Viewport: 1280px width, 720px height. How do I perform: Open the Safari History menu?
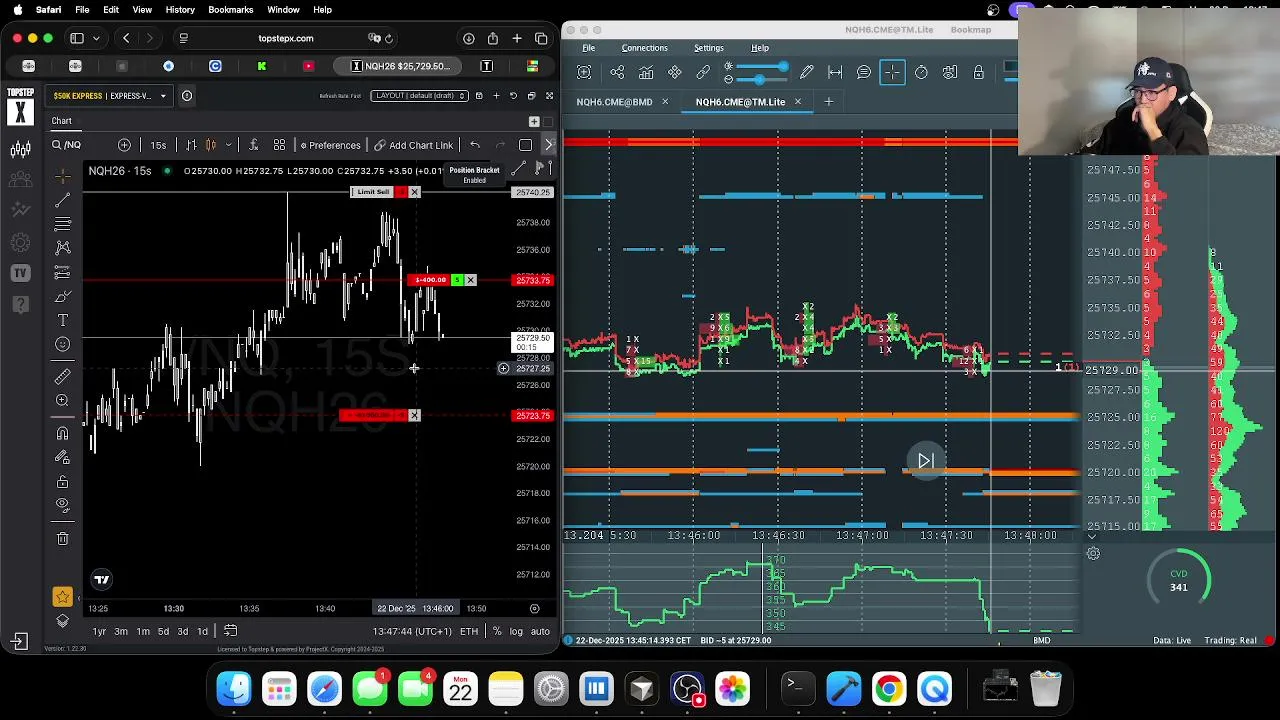[x=180, y=10]
